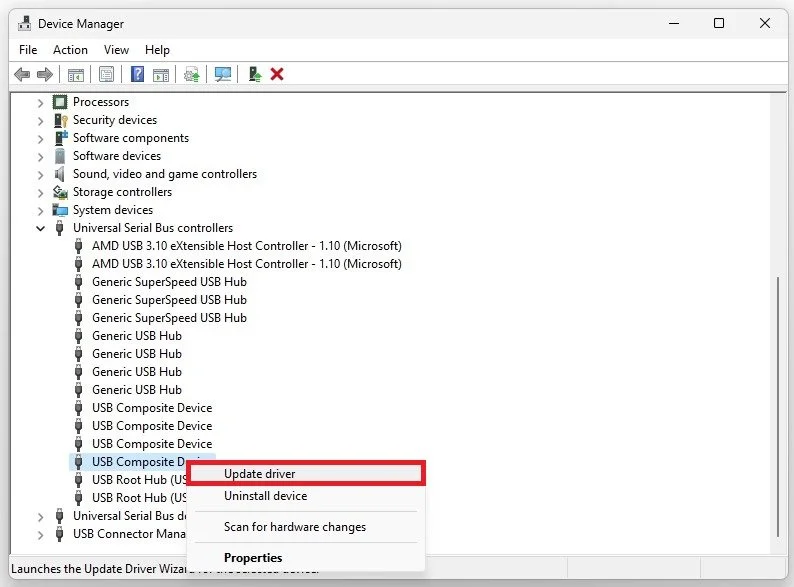The height and width of the screenshot is (587, 794).
Task: Choose Scan for hardware changes in context menu
Action: pos(306,527)
